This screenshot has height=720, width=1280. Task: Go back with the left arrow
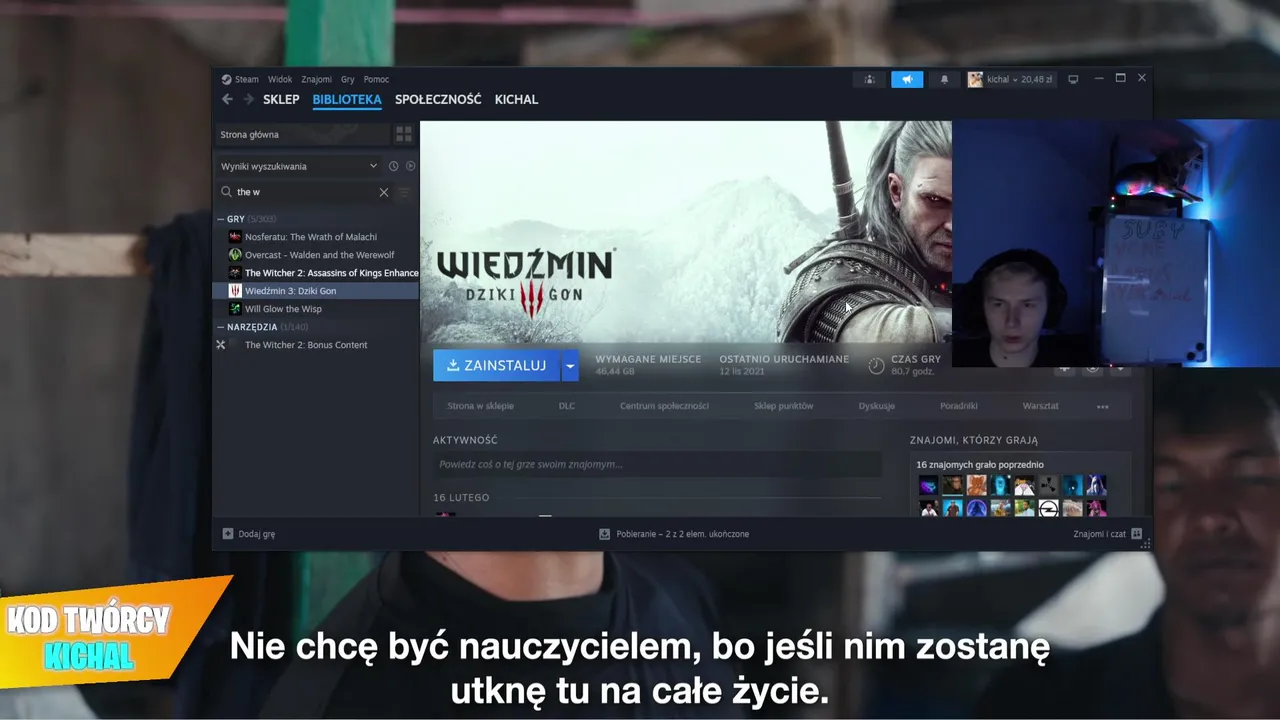coord(227,99)
